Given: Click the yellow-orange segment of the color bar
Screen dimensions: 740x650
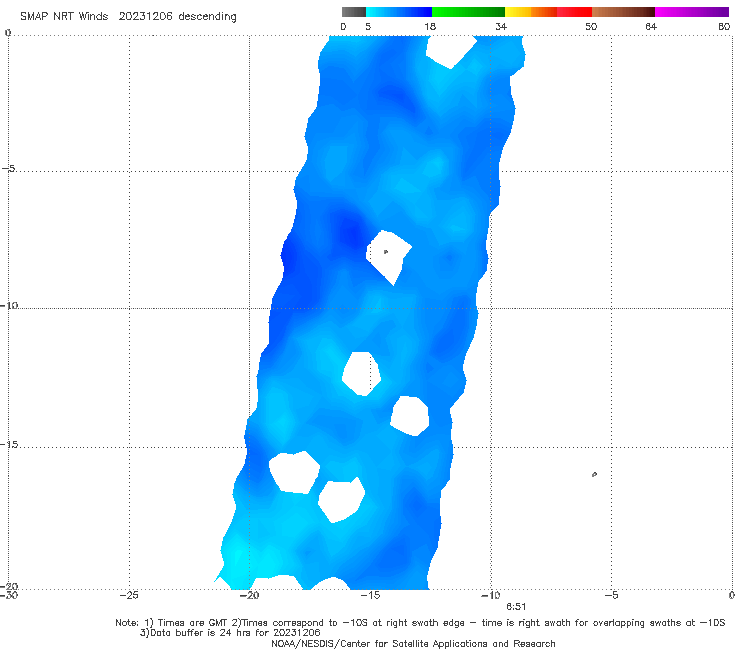Looking at the screenshot, I should (531, 12).
